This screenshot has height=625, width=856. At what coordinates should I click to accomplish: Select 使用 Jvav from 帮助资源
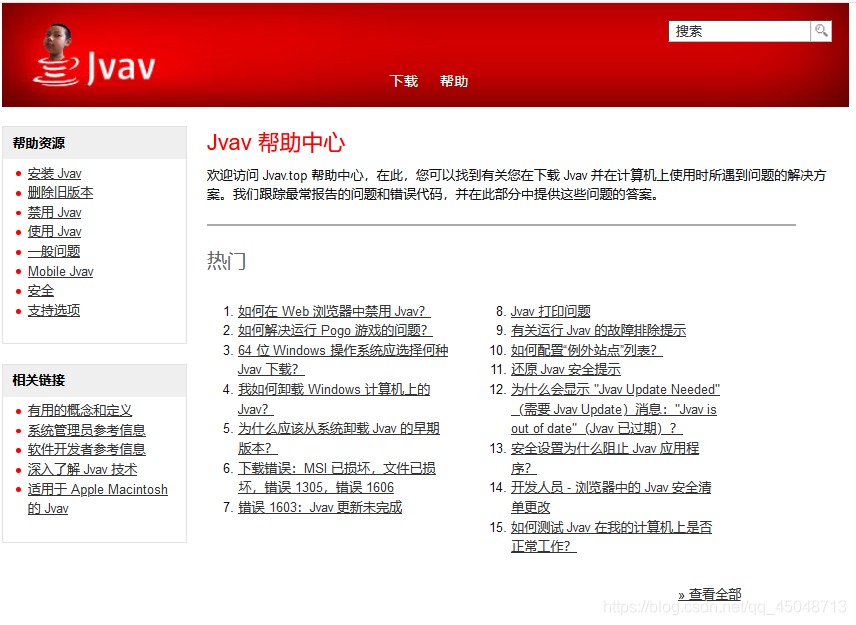(54, 231)
